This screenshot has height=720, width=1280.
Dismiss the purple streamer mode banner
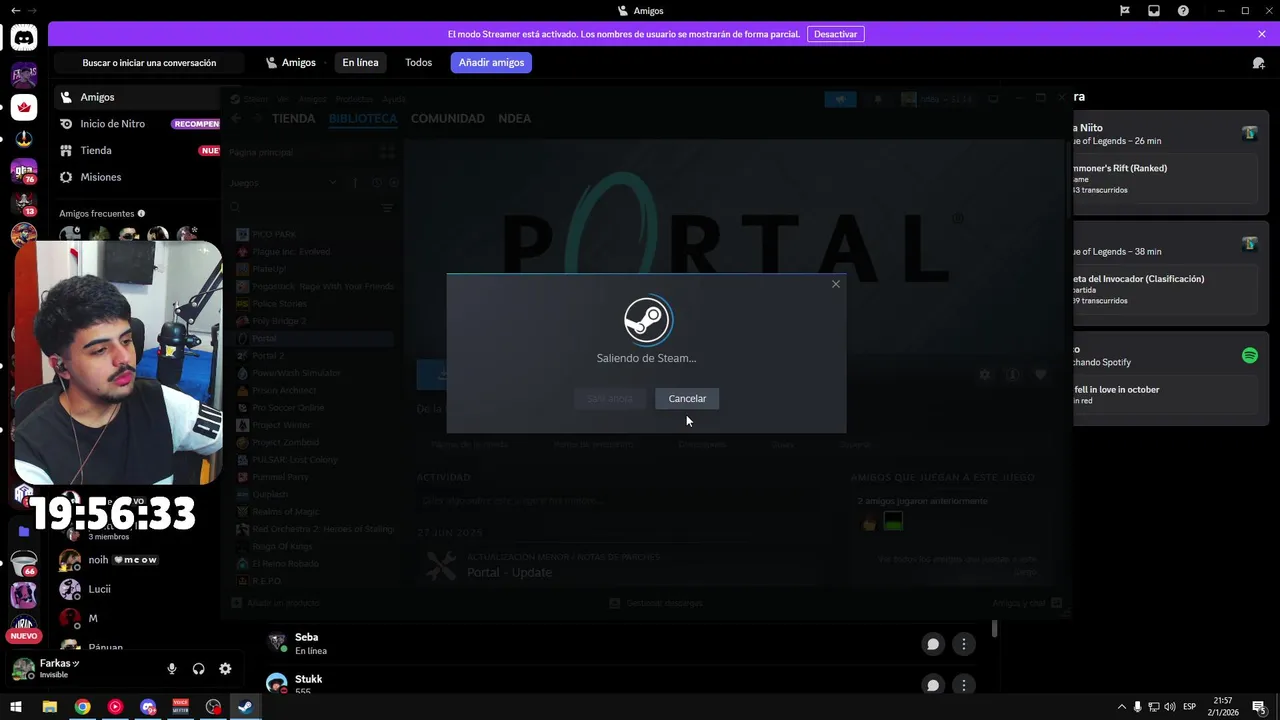point(1262,34)
